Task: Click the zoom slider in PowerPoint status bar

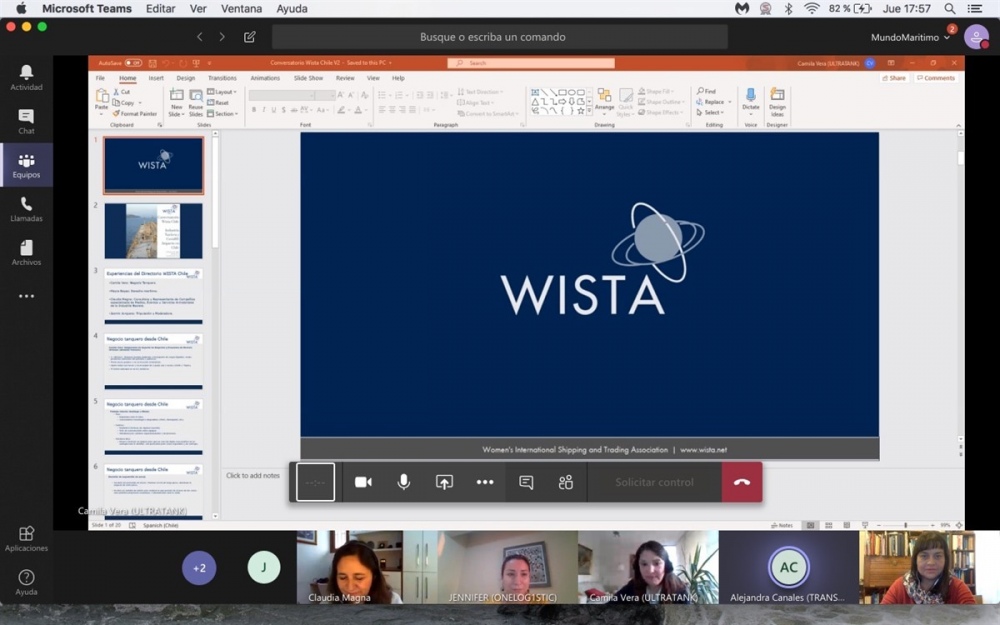Action: coord(905,525)
